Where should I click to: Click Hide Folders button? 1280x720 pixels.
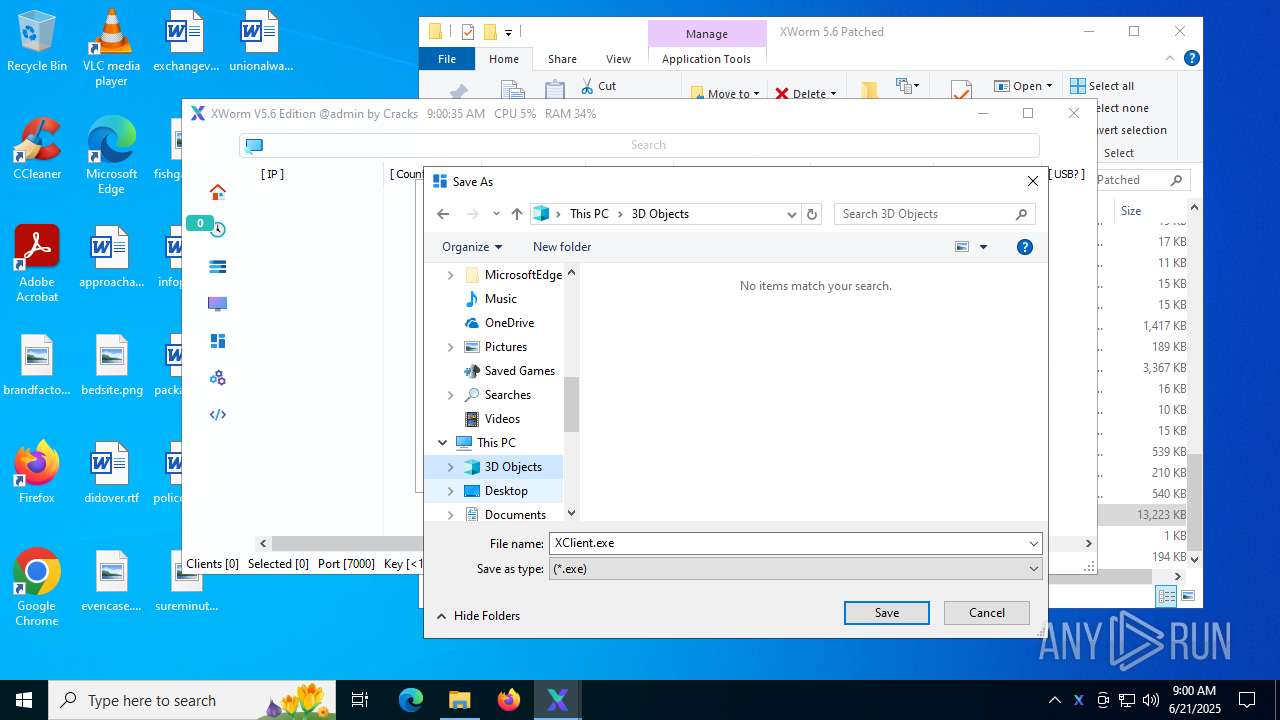[x=478, y=616]
